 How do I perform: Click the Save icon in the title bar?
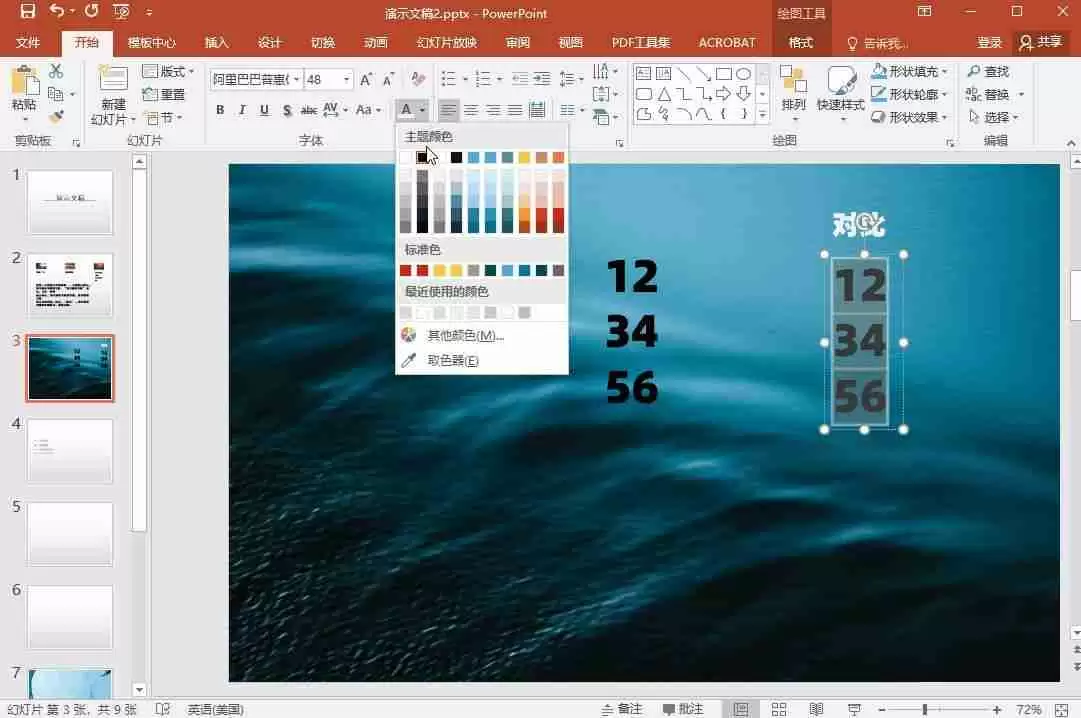(x=27, y=12)
